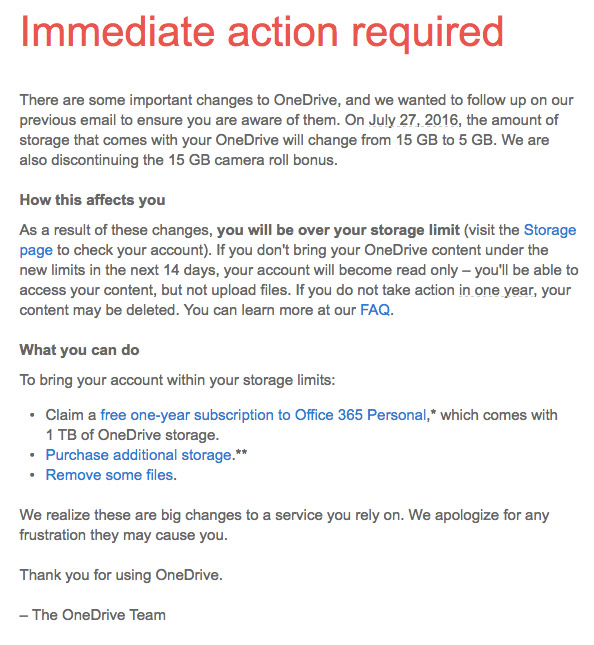Click the double asterisk after Purchase additional storage
The image size is (594, 645).
(x=241, y=452)
